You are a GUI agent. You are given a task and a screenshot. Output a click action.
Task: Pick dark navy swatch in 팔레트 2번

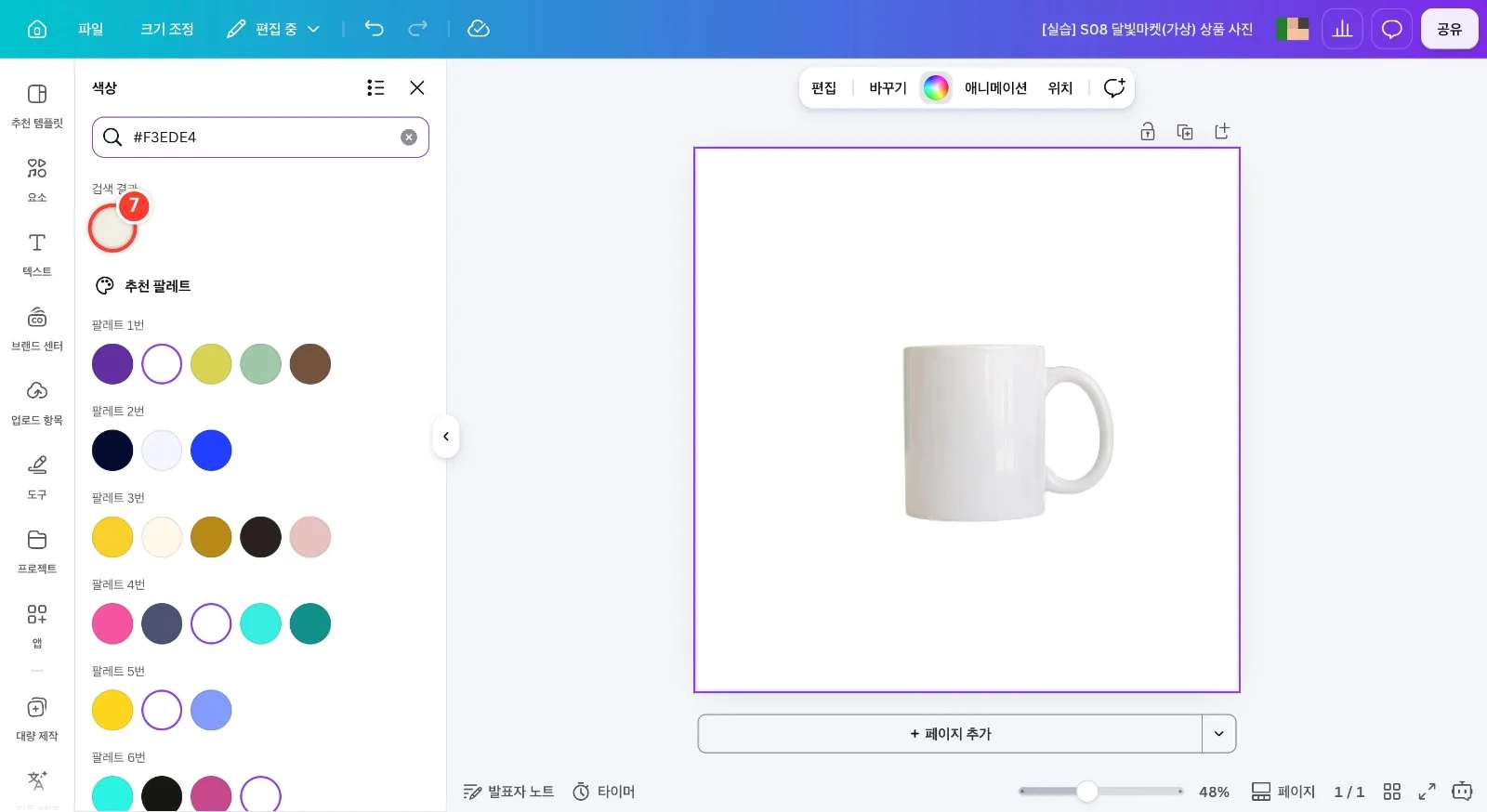112,451
